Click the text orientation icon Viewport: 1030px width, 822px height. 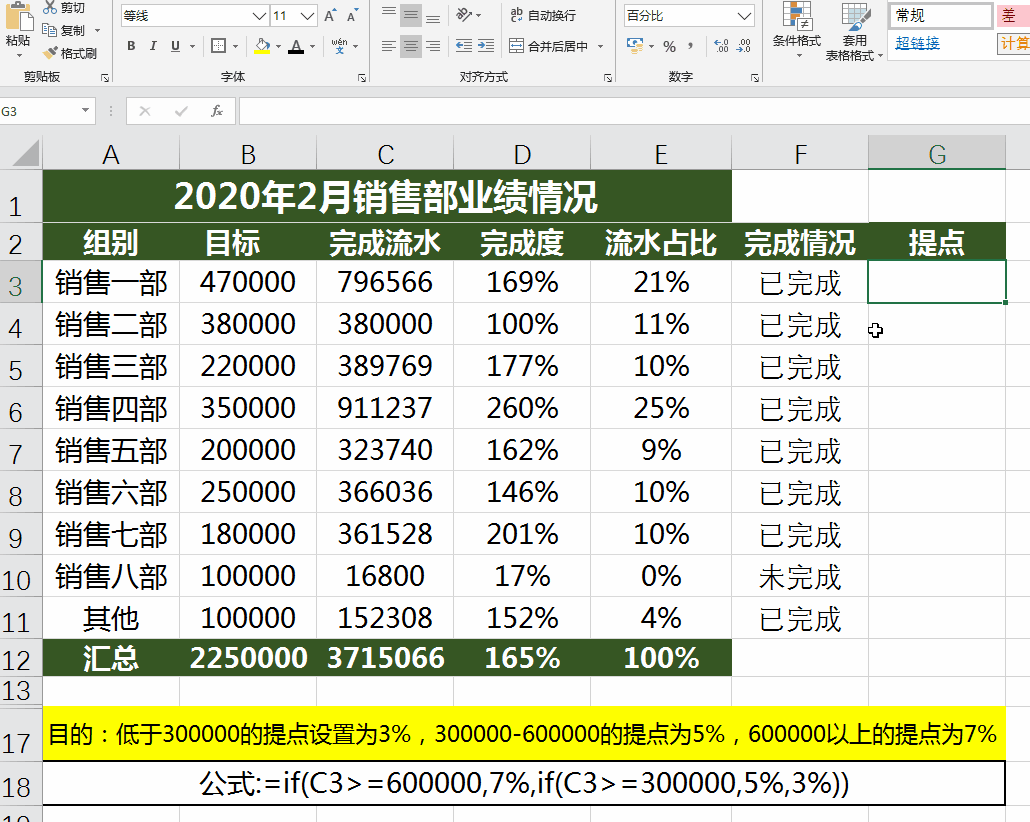[x=464, y=14]
